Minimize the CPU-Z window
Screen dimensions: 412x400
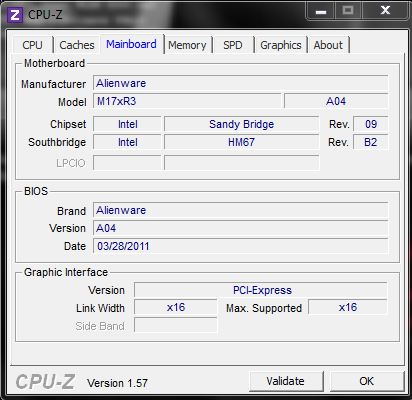click(321, 12)
